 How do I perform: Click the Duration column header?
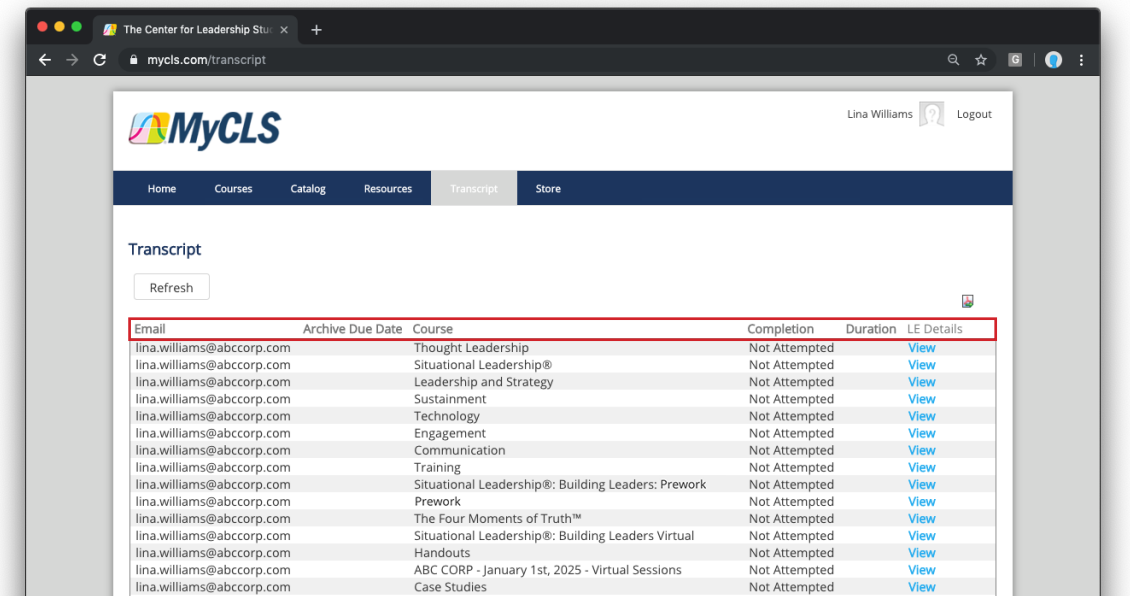coord(871,329)
